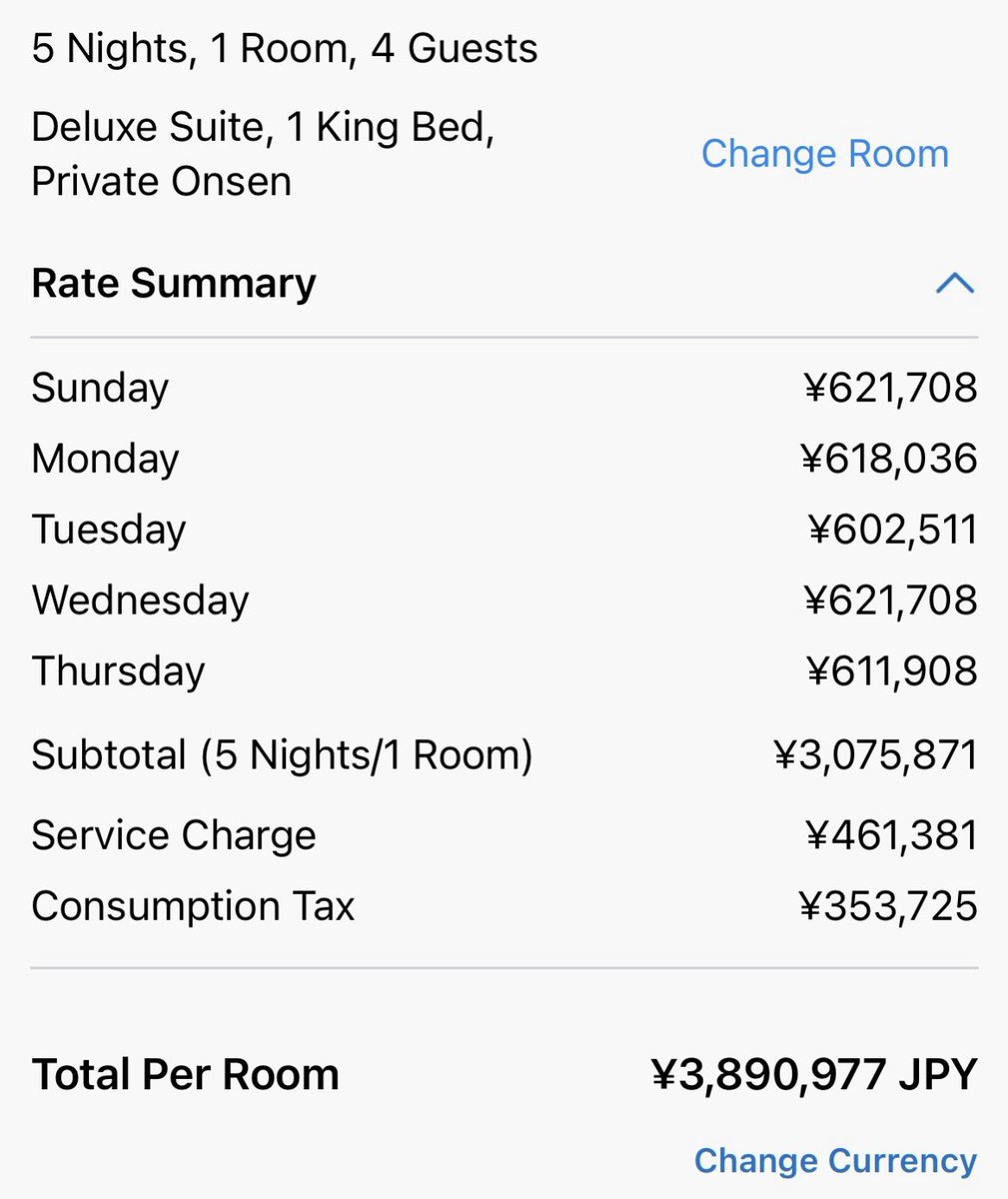
Task: Click the Sunday row label
Action: (x=100, y=388)
